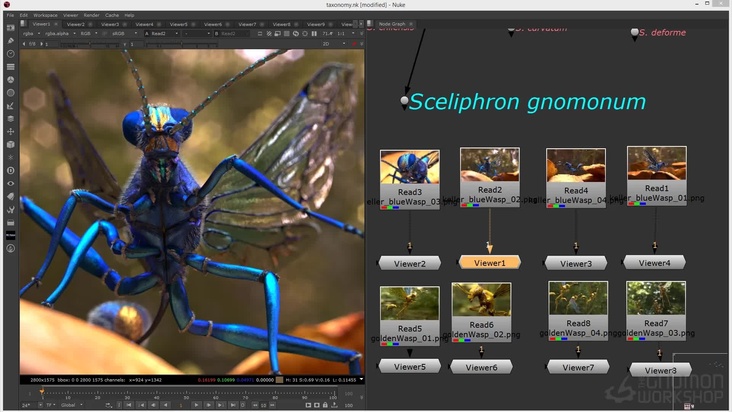Click the current frame number field
Image resolution: width=732 pixels, height=412 pixels.
(181, 405)
